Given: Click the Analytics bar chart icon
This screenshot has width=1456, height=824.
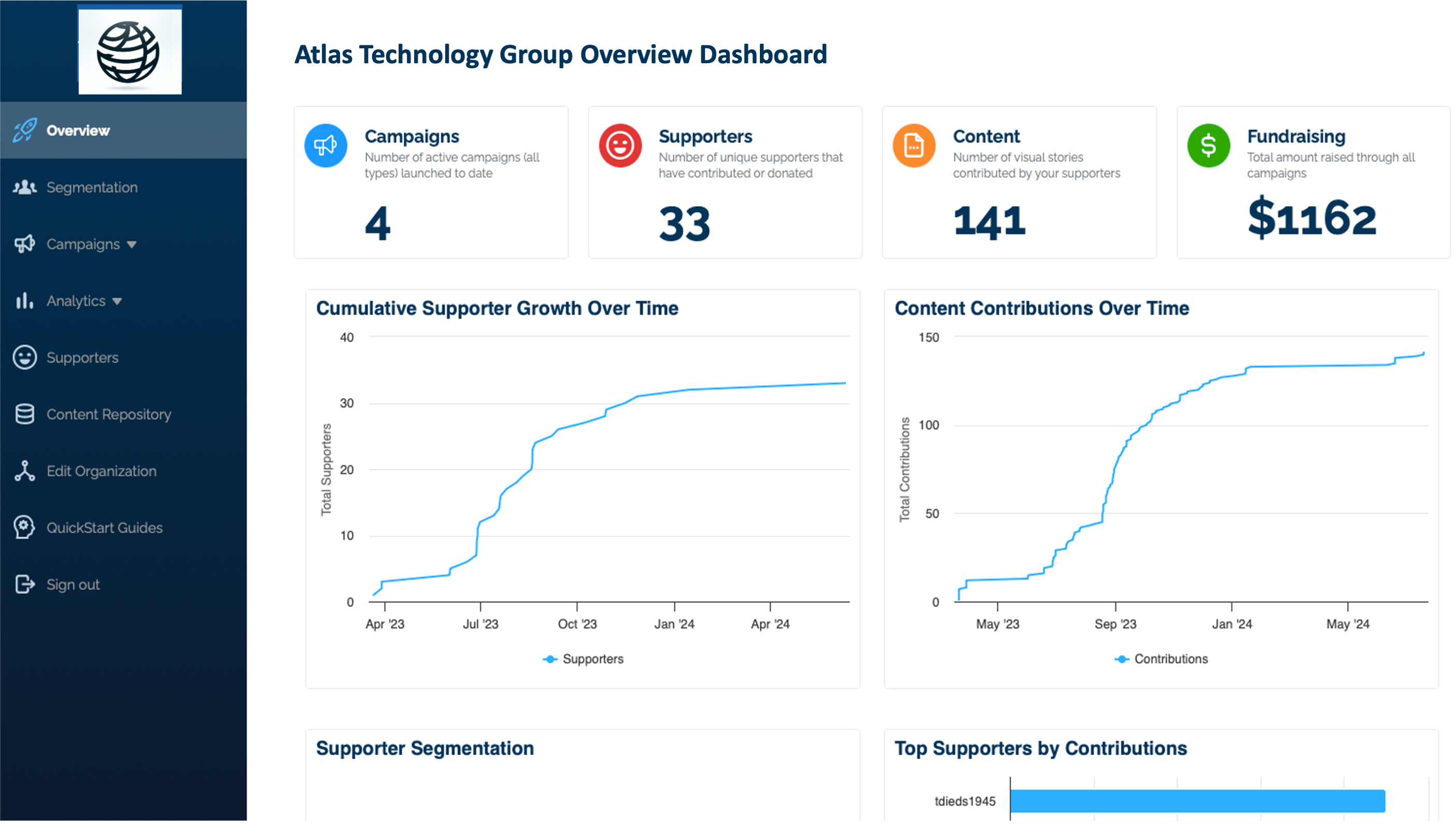Looking at the screenshot, I should [x=24, y=301].
